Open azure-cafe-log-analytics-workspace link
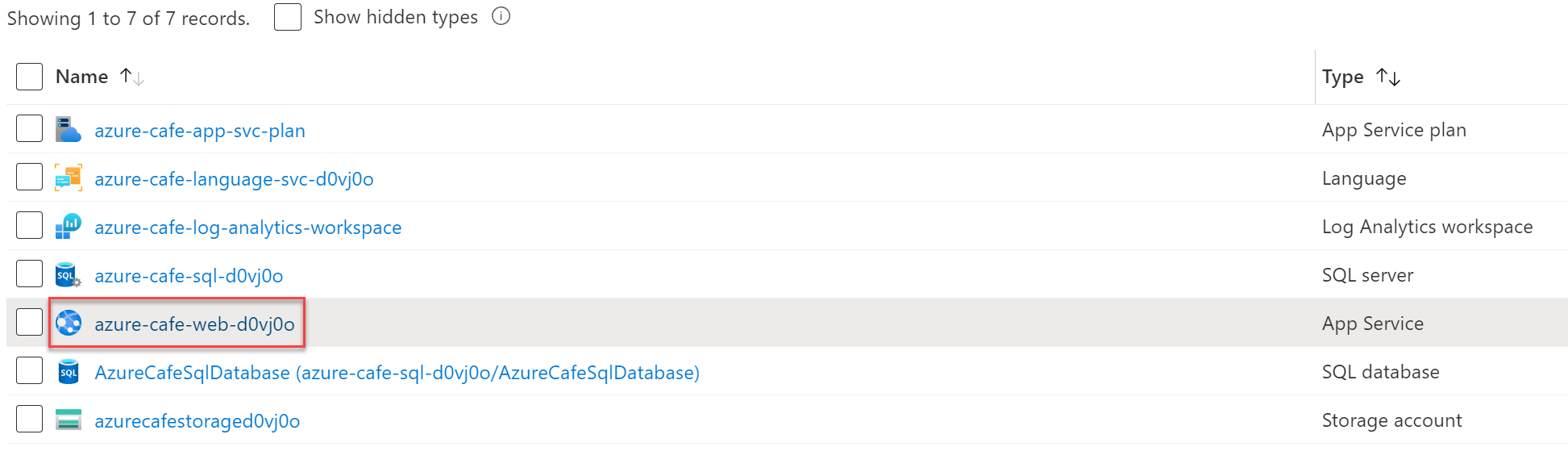This screenshot has width=1568, height=472. pos(247,228)
